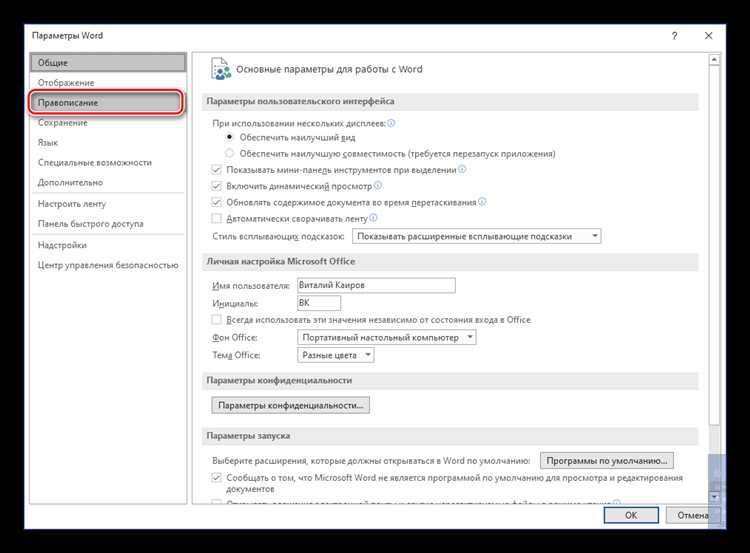Select the Правописание category
Image resolution: width=750 pixels, height=553 pixels.
106,102
